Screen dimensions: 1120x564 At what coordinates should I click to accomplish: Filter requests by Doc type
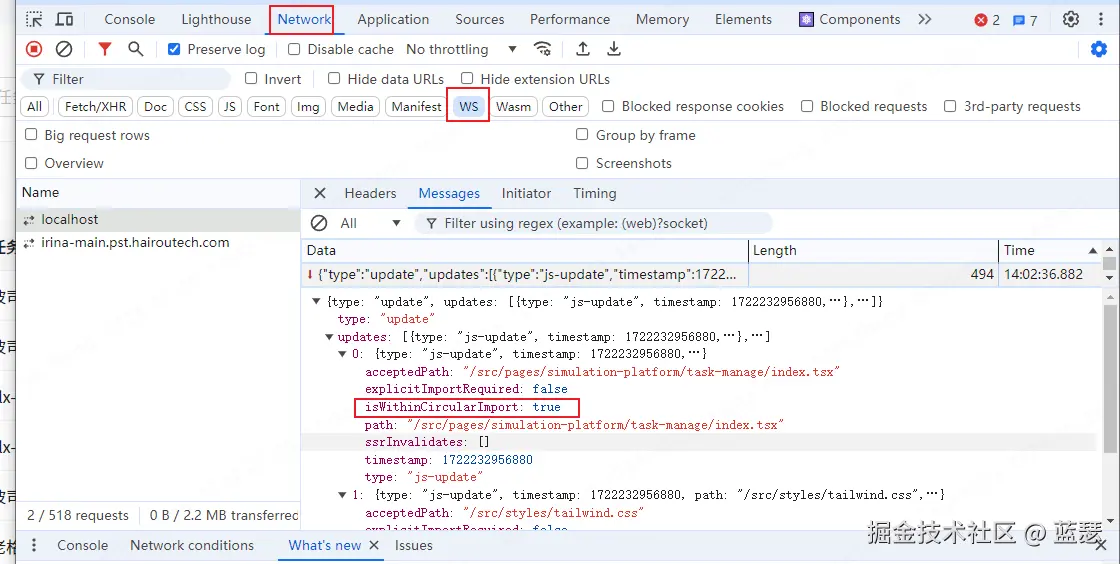155,106
